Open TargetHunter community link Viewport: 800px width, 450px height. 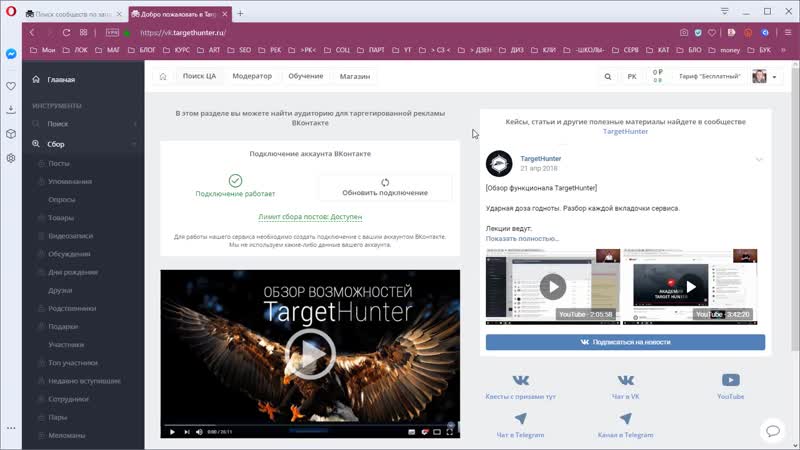(x=625, y=132)
